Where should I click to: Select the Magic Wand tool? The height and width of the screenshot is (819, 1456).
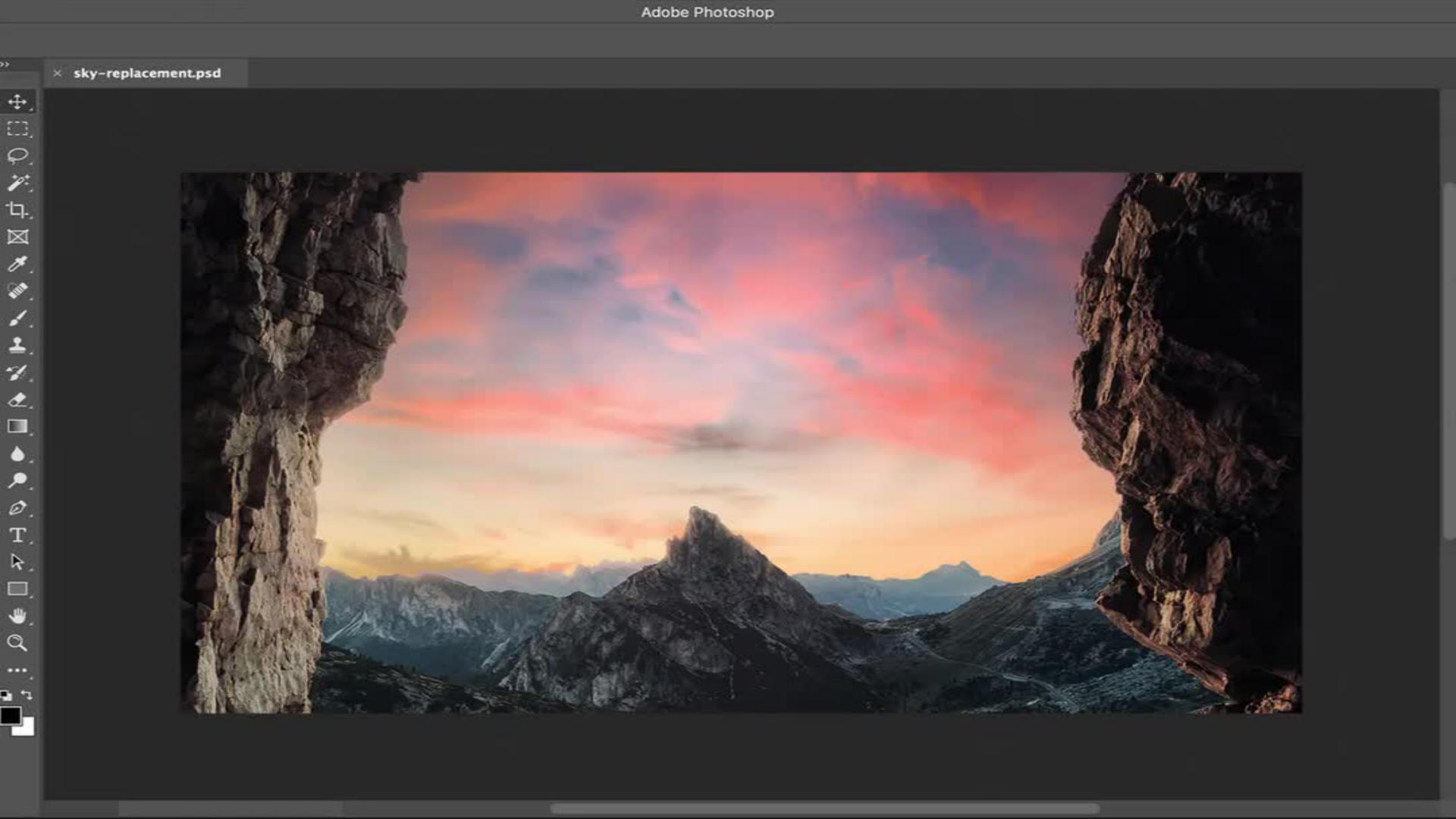tap(17, 183)
